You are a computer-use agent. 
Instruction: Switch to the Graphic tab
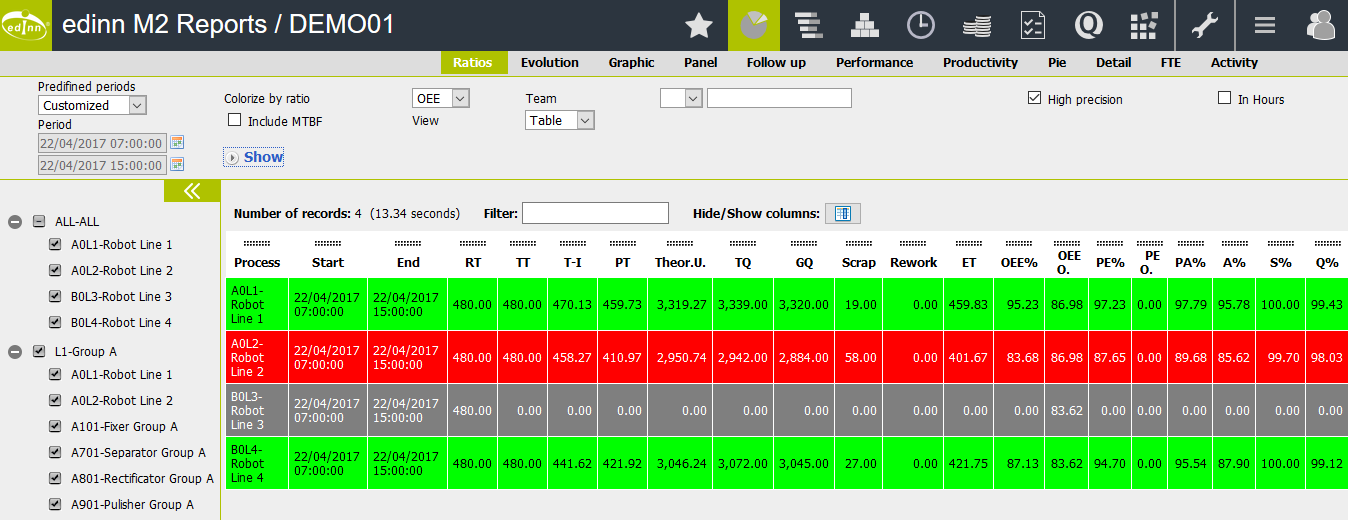632,62
